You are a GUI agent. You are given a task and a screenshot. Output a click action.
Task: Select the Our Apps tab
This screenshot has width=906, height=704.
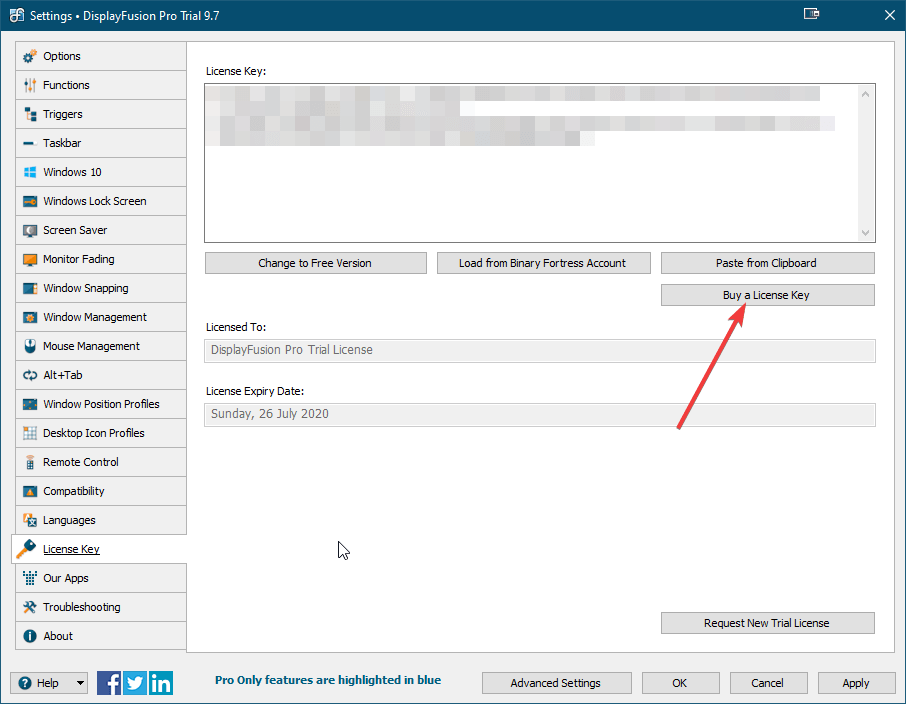[101, 578]
